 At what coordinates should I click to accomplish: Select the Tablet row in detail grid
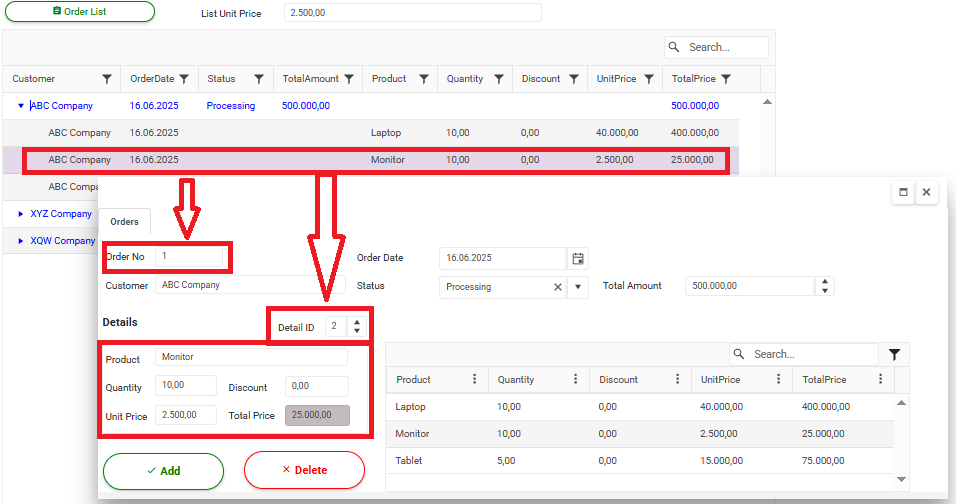[640, 461]
